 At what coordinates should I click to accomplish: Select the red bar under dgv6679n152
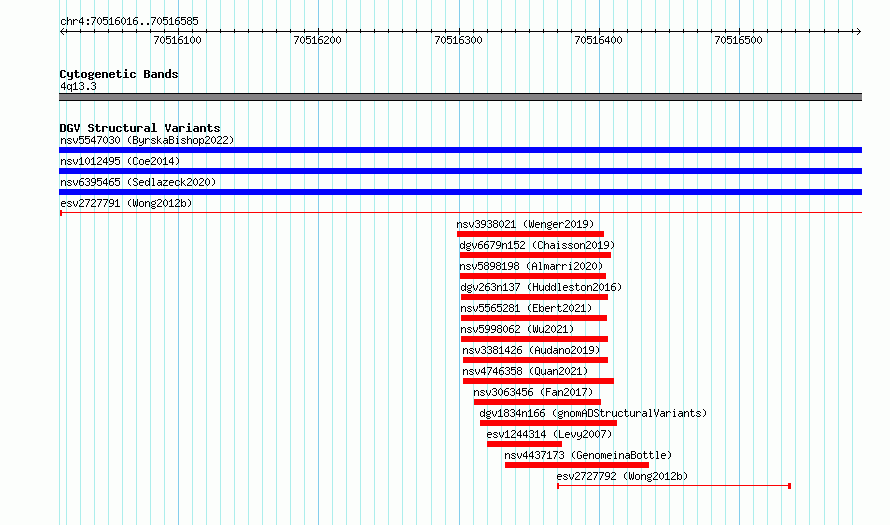pos(535,255)
